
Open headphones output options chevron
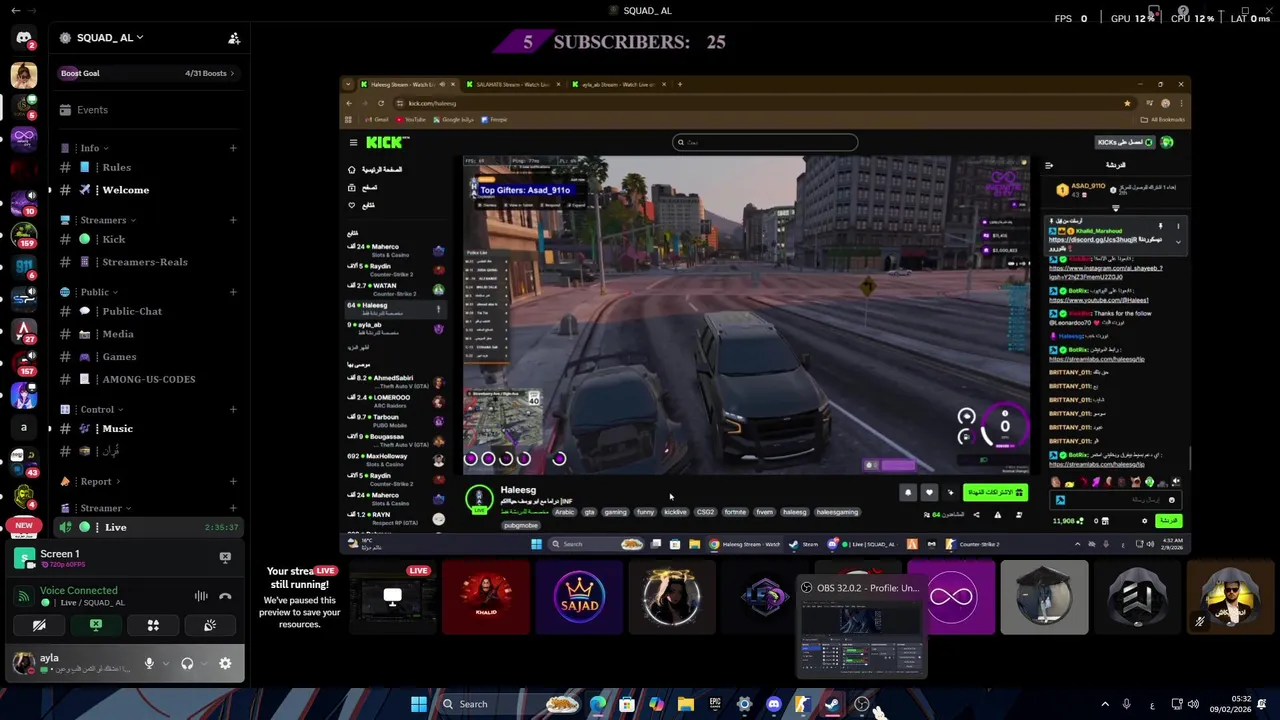(204, 664)
